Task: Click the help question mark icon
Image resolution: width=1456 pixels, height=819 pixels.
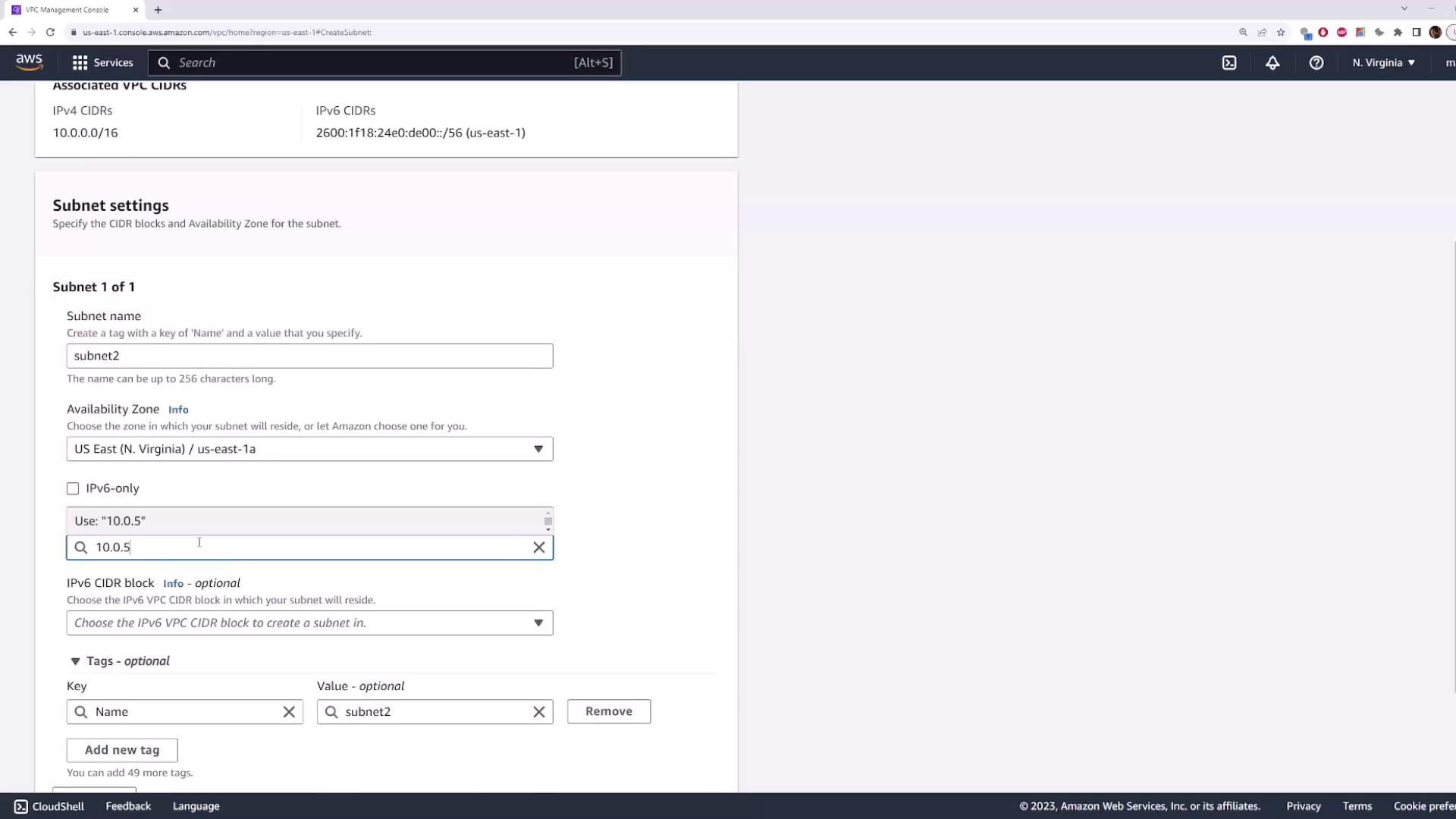Action: pyautogui.click(x=1316, y=63)
